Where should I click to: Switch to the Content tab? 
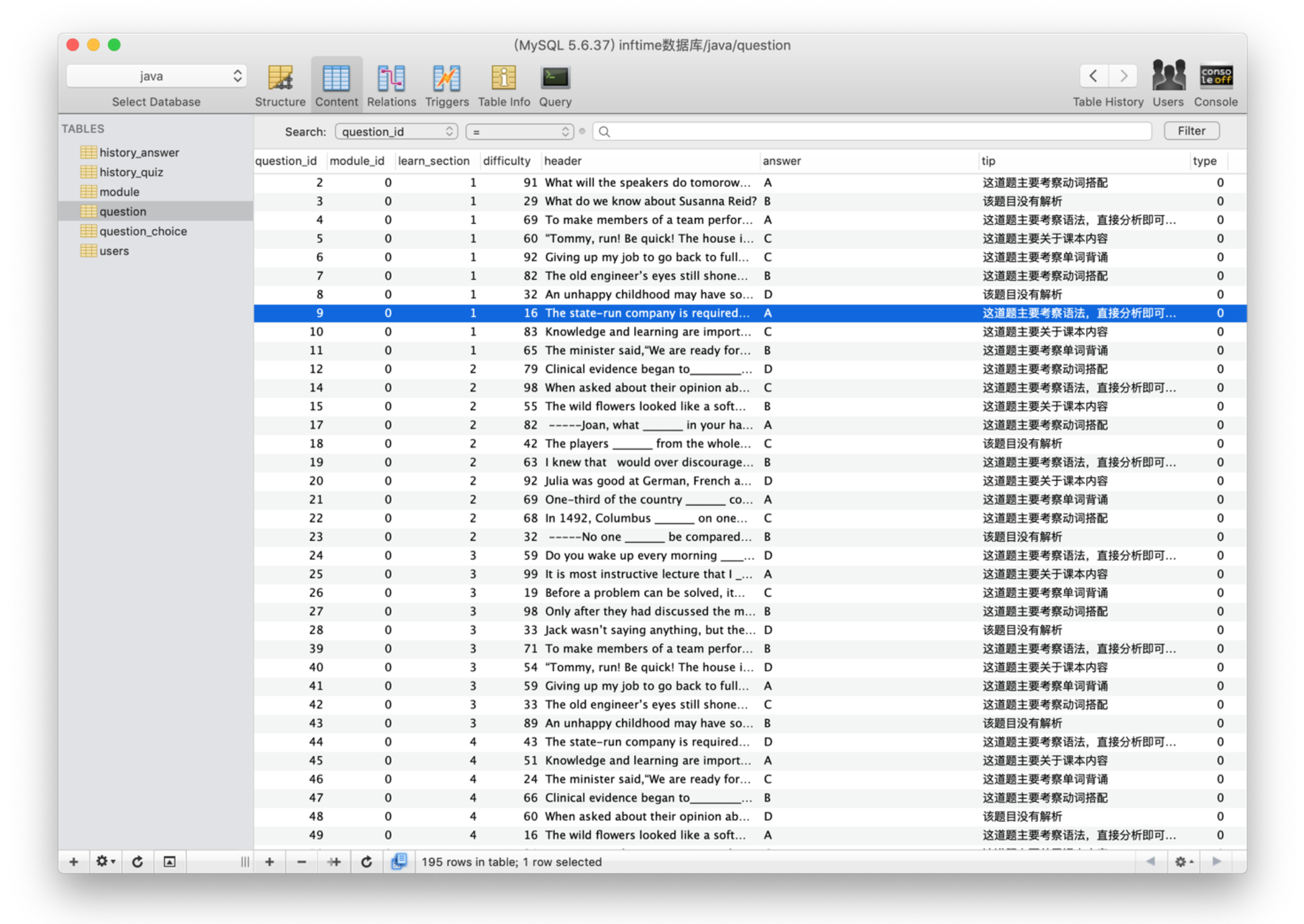click(336, 84)
